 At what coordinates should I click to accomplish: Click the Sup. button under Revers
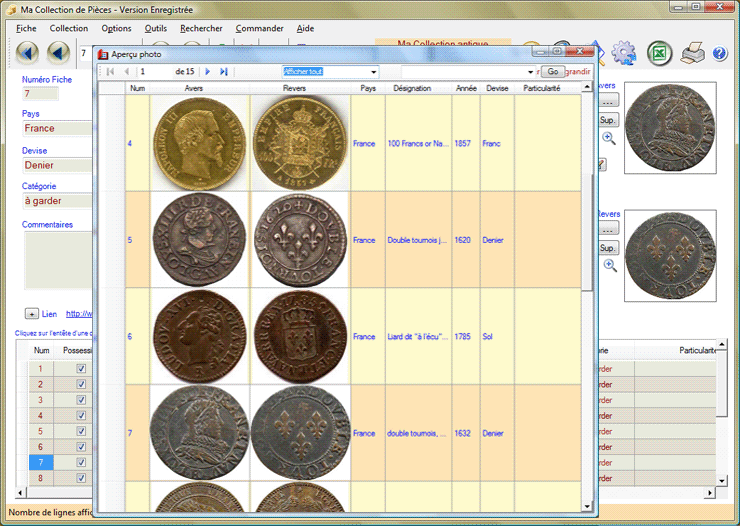click(608, 248)
